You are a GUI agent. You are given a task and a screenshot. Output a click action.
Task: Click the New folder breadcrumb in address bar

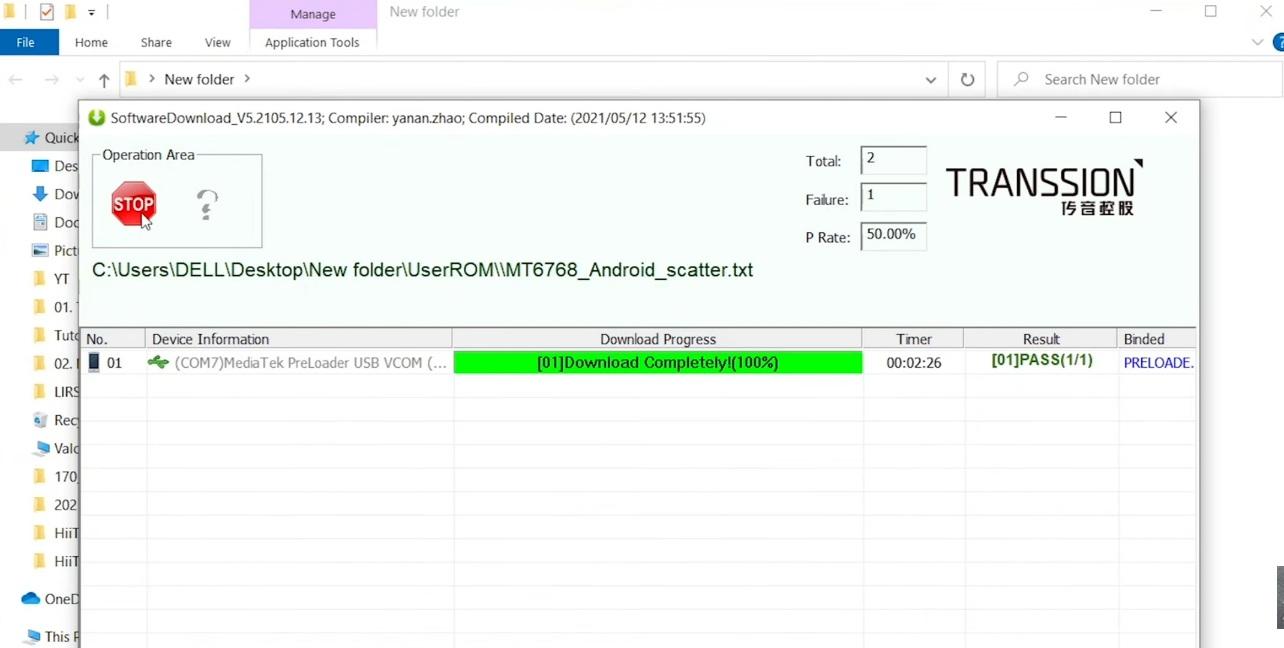click(x=199, y=79)
